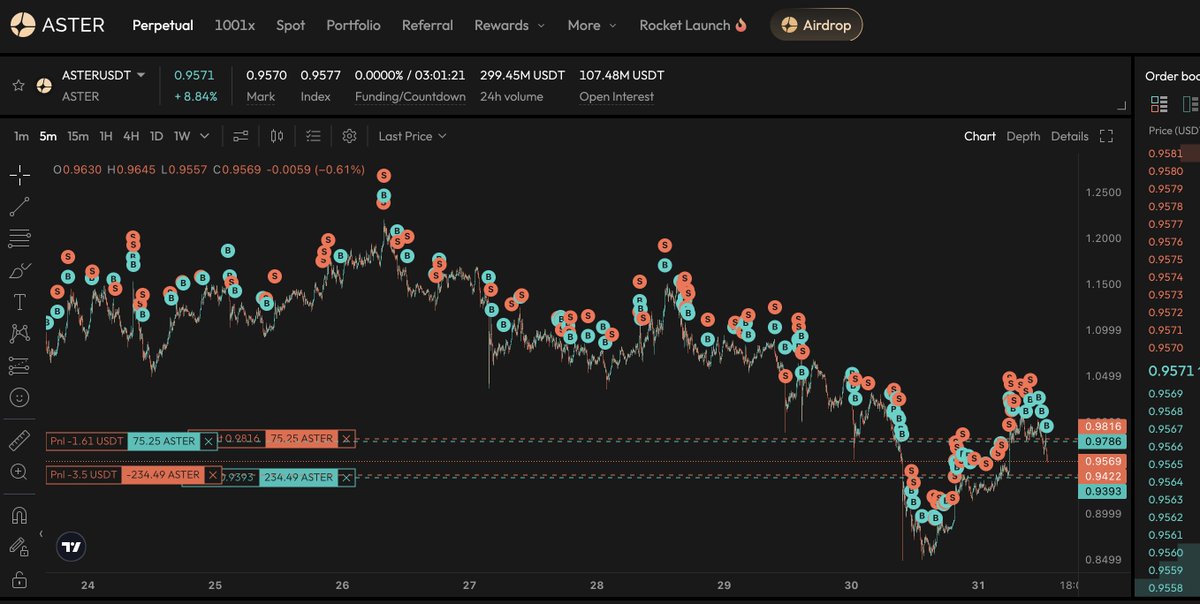Select the text annotation tool
Image resolution: width=1200 pixels, height=604 pixels.
click(x=20, y=301)
